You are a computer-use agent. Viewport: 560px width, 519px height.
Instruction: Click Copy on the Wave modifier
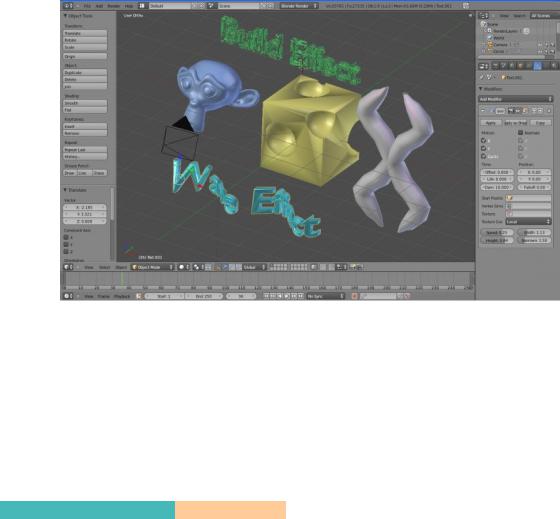540,123
